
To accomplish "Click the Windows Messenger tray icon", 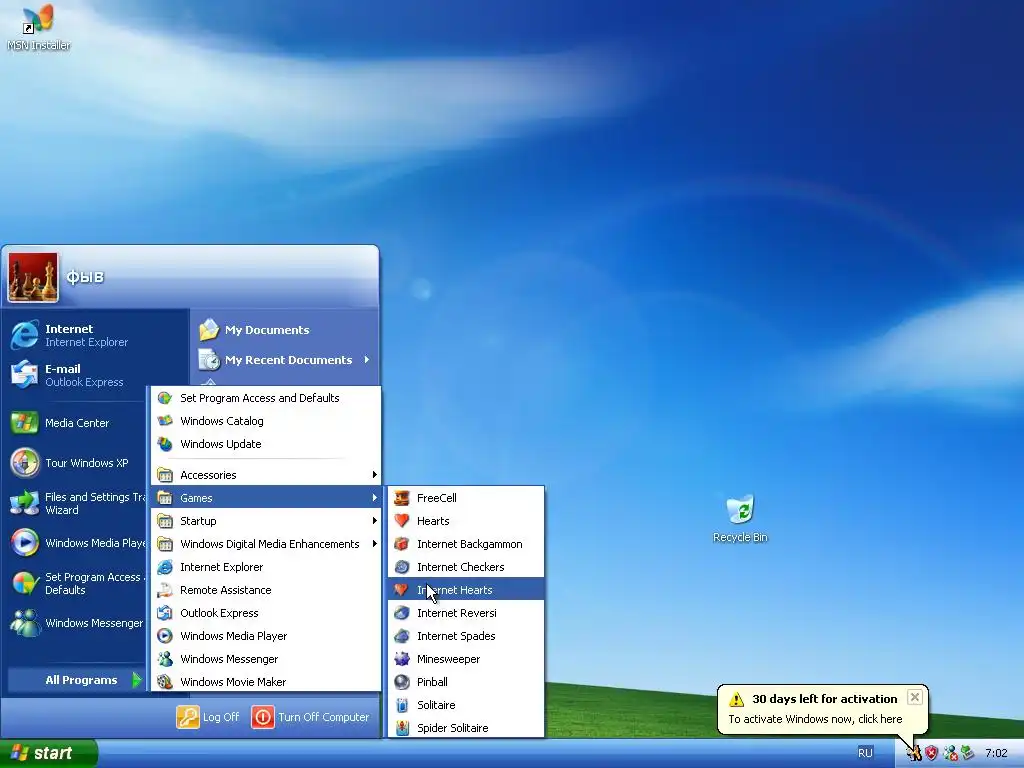I will point(950,753).
